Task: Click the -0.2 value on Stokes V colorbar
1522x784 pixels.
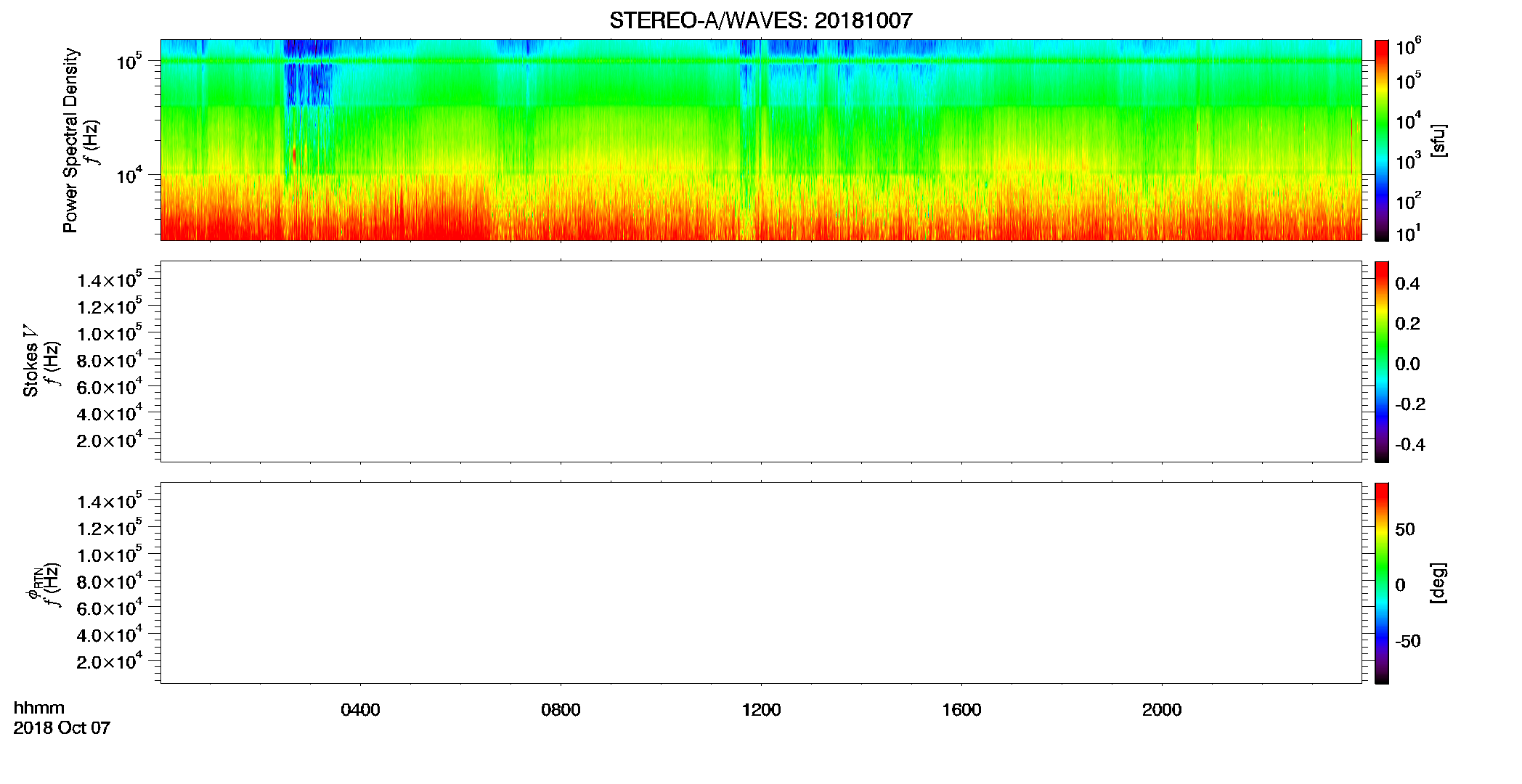Action: click(1410, 404)
